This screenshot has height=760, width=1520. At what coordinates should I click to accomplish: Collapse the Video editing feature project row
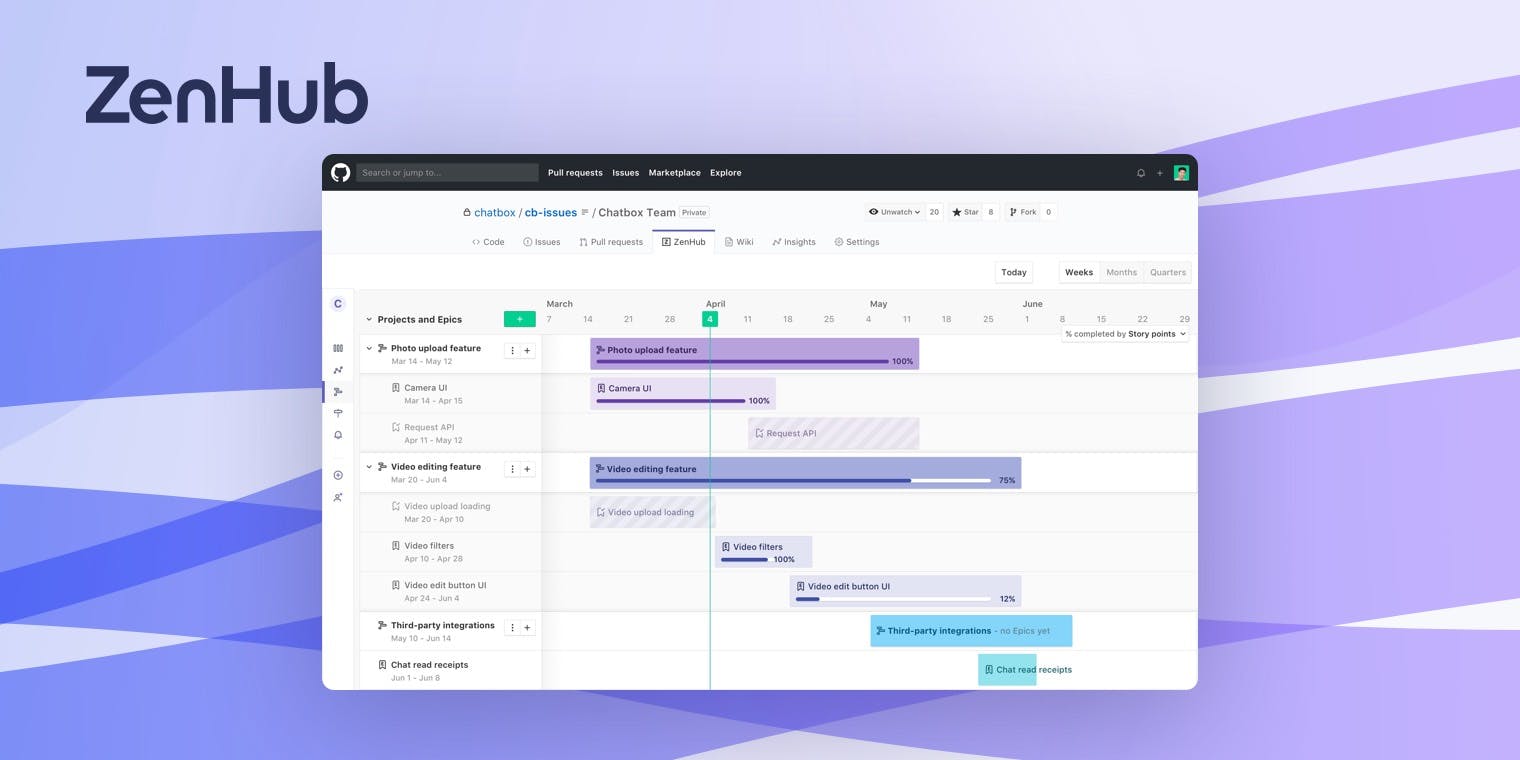tap(369, 467)
